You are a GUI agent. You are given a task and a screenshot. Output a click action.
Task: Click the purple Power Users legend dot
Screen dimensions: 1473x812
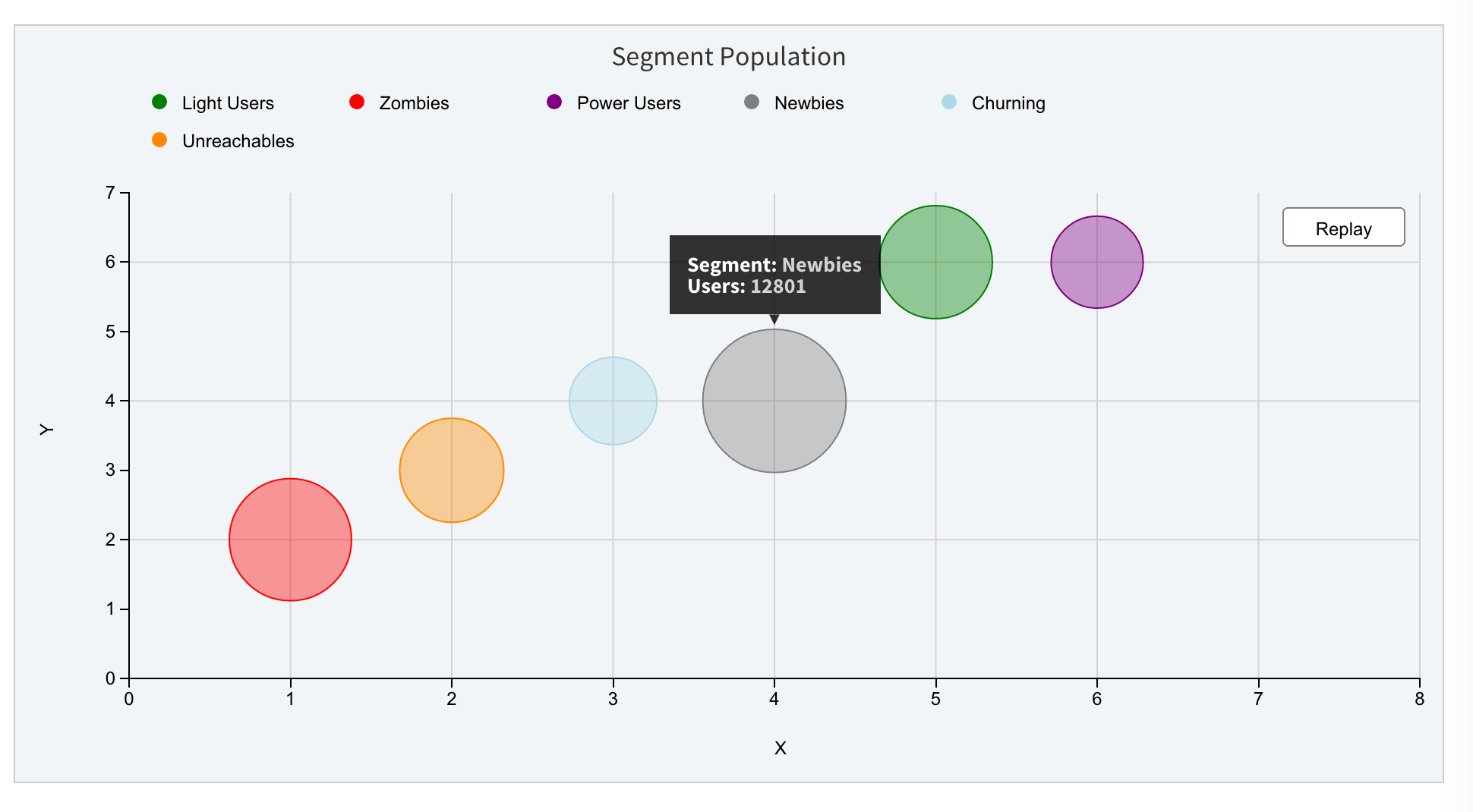point(554,102)
